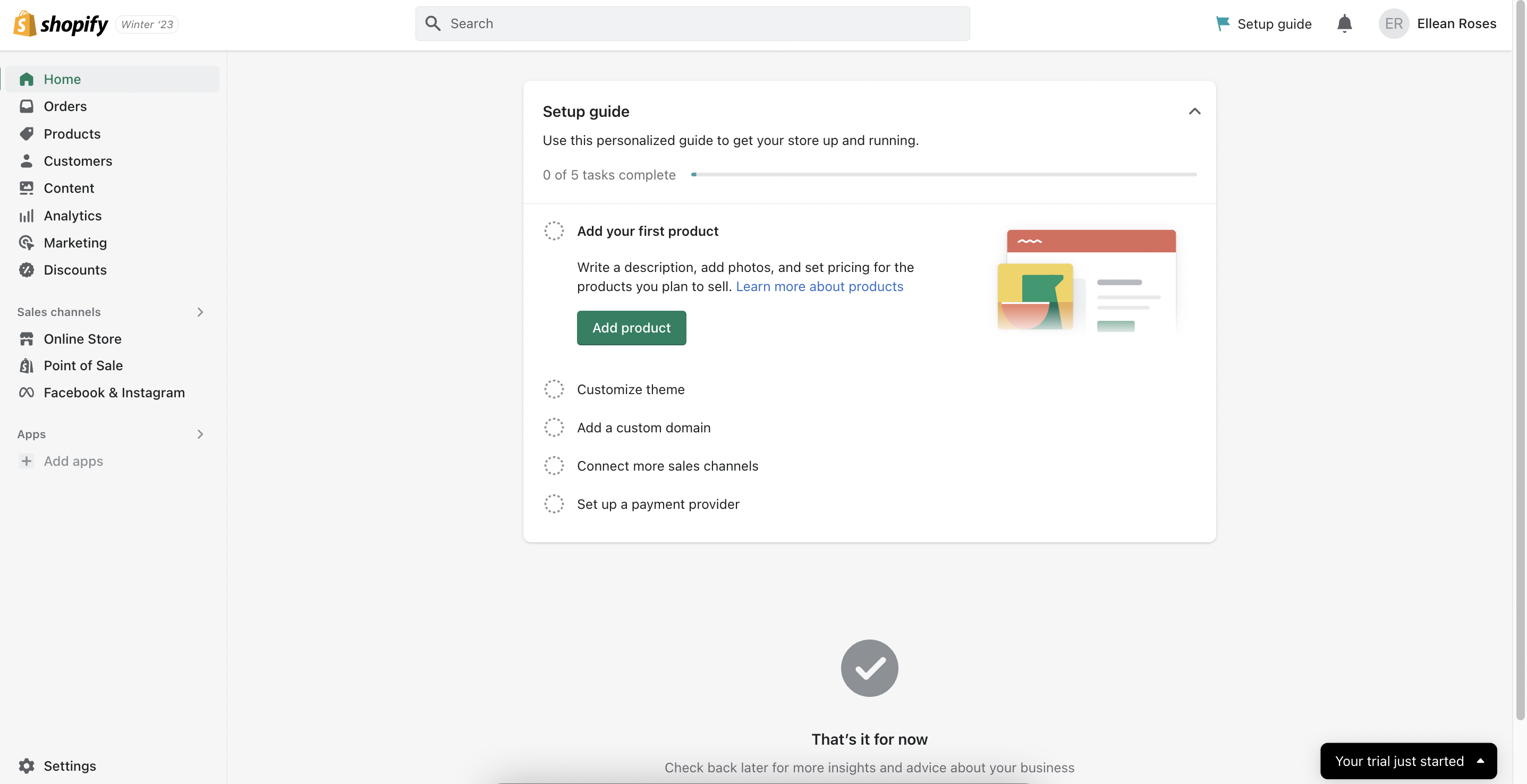1527x784 pixels.
Task: Click the Setup guide flag icon
Action: (x=1223, y=24)
